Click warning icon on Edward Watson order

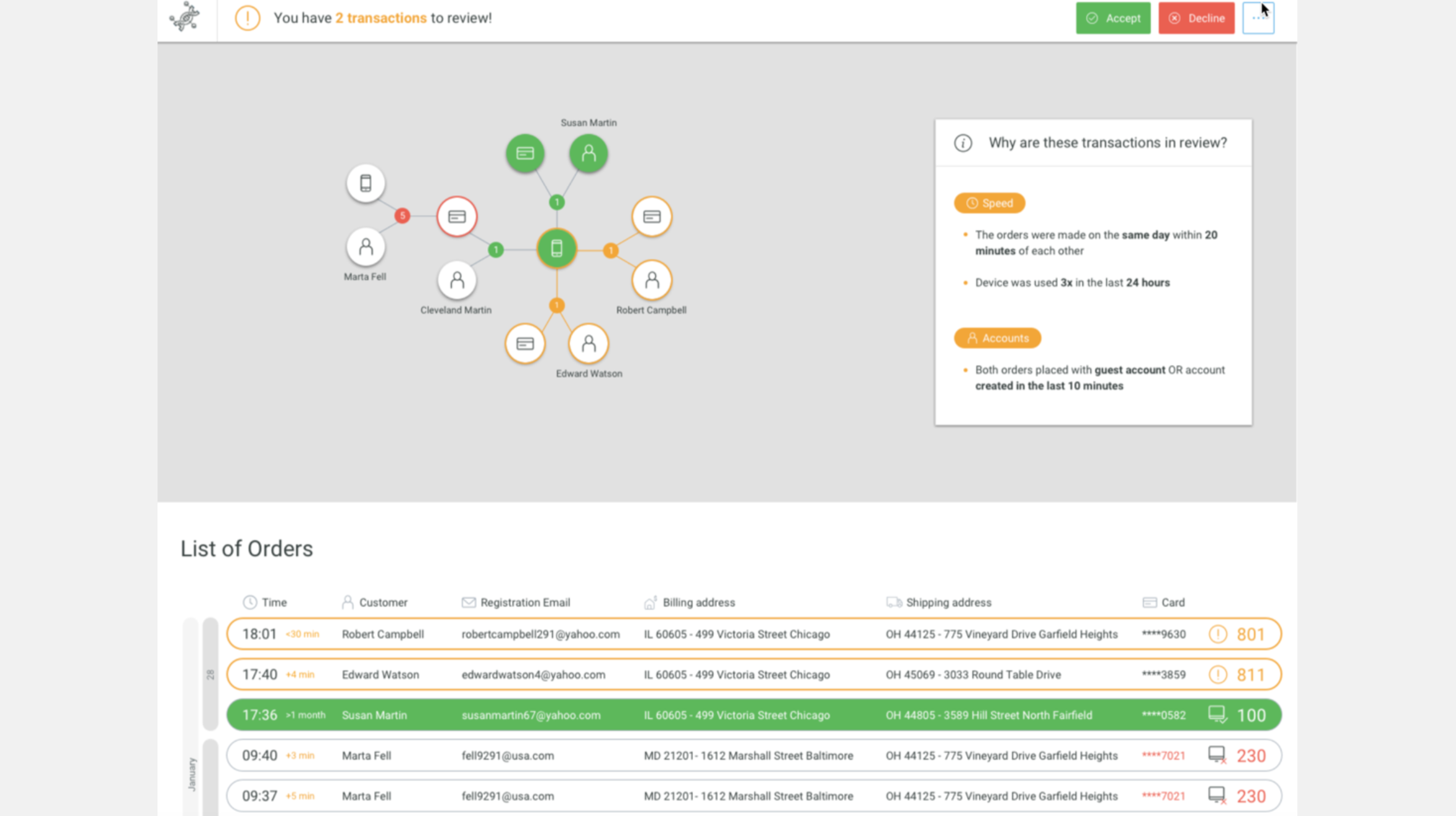(x=1217, y=675)
